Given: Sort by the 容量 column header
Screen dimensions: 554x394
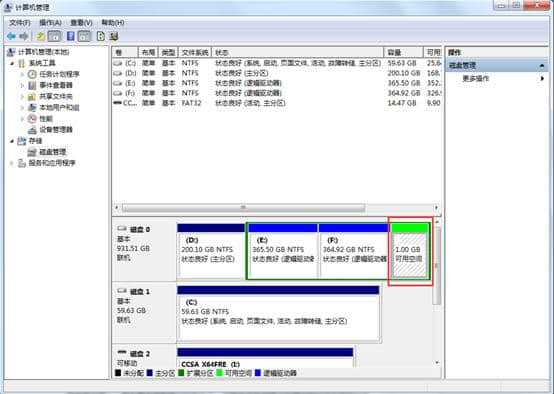Looking at the screenshot, I should coord(403,53).
